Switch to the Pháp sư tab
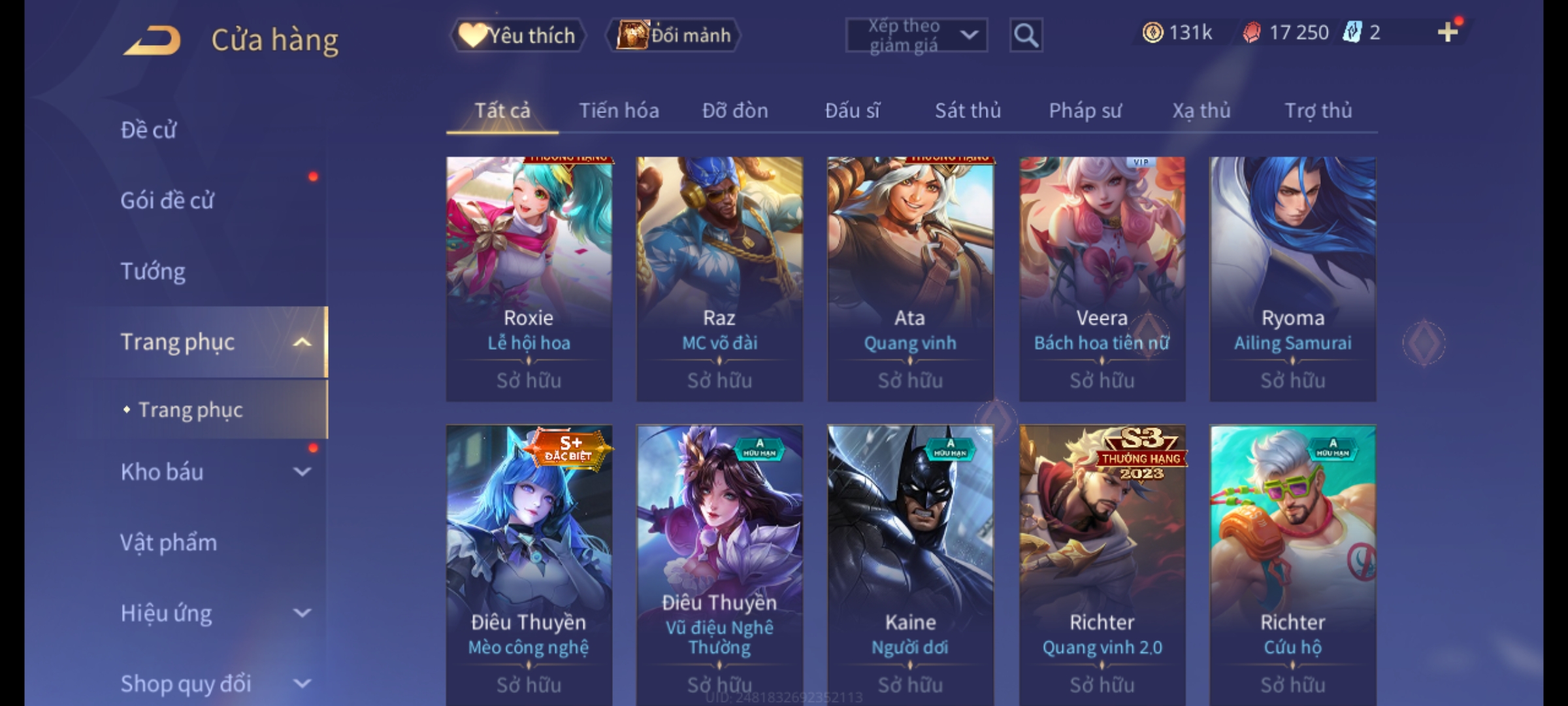Screen dimensions: 1568x706 pos(1085,110)
